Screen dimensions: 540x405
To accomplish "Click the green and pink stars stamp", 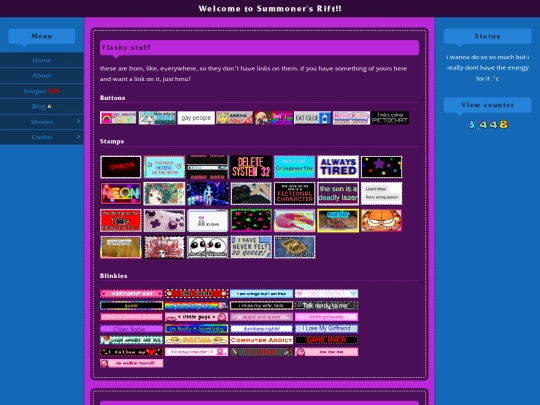I will pos(251,220).
